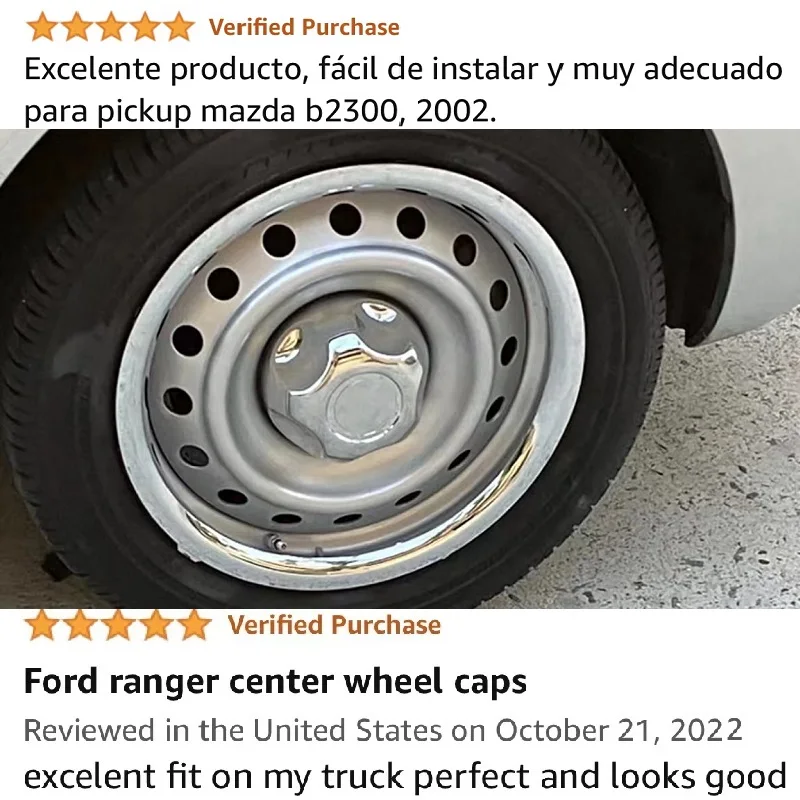
Task: Click the third star of the Ford ranger review
Action: pos(118,625)
